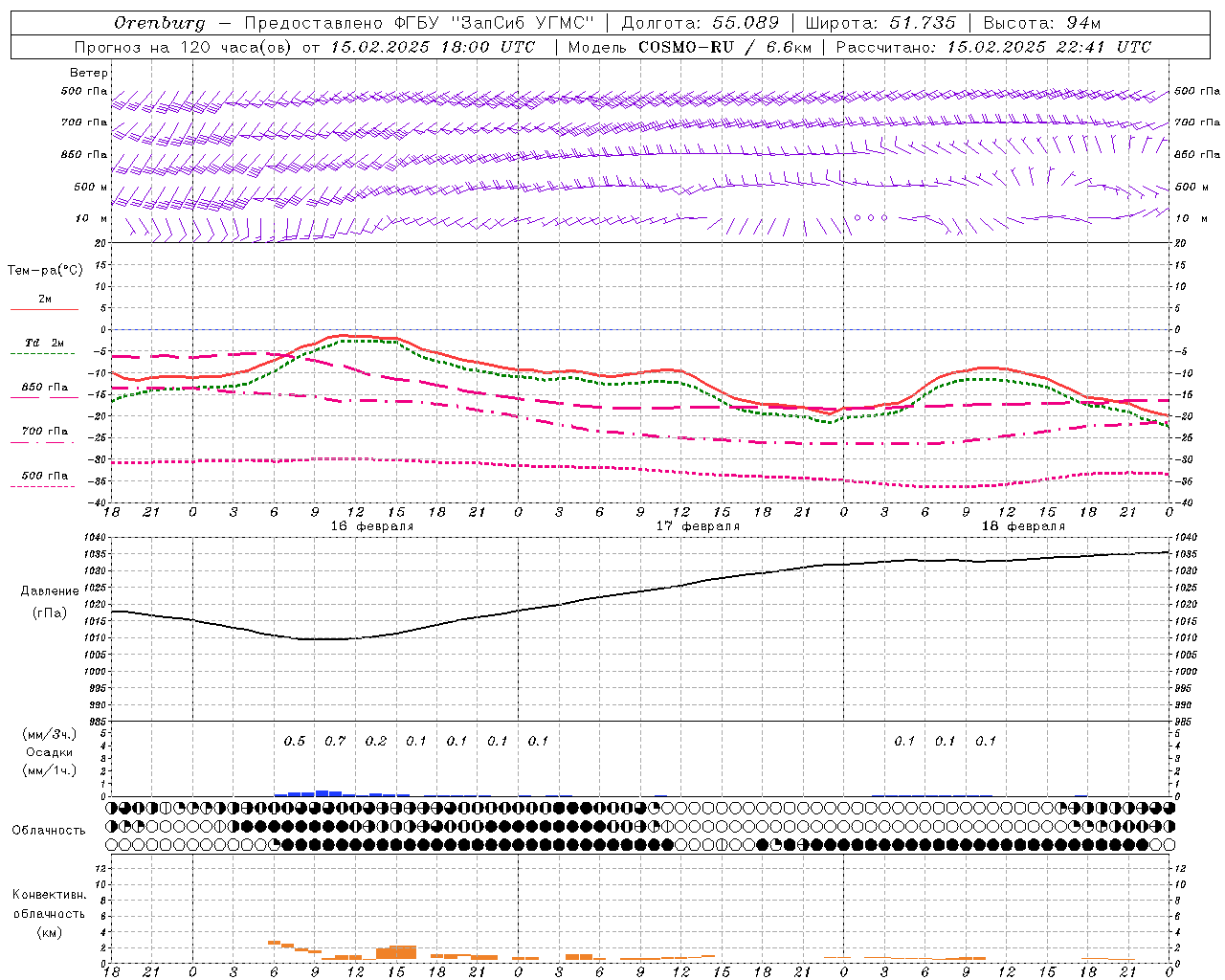
Task: Click the Тем-ра(°C) axis title
Action: point(45,271)
